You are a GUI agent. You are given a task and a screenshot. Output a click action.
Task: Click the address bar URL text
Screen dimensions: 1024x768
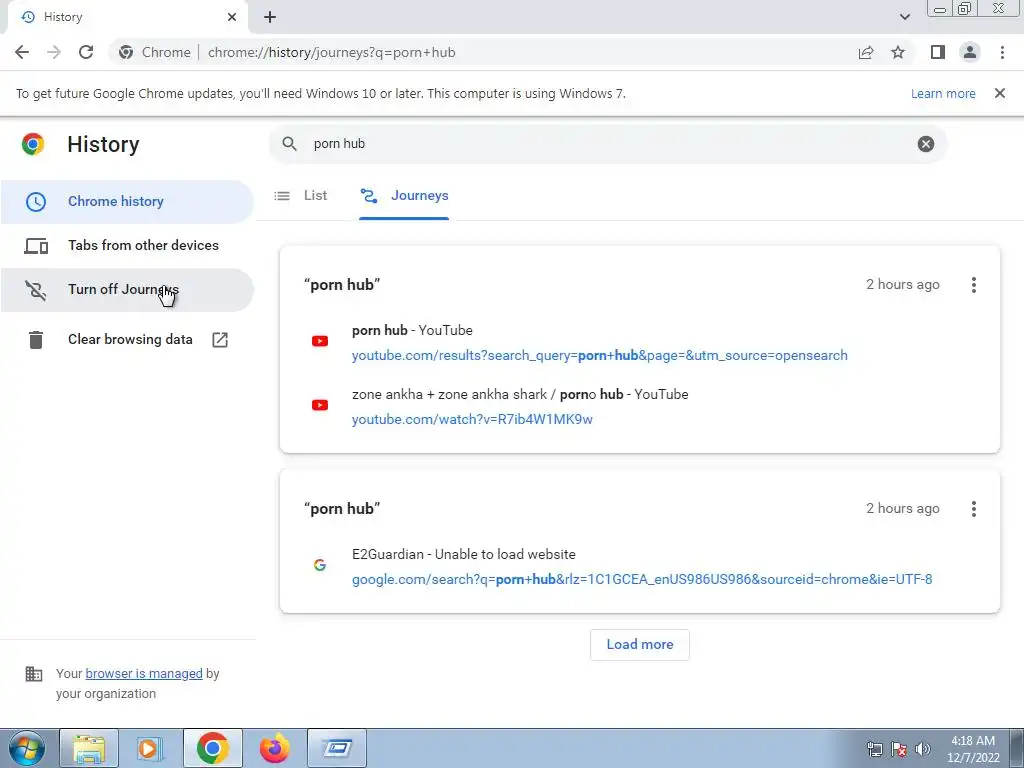point(332,52)
